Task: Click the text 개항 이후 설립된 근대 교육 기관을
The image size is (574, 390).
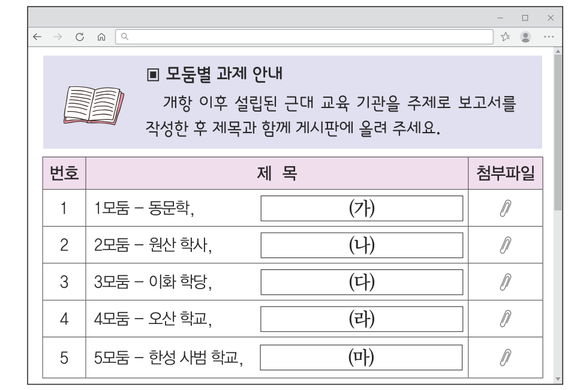Action: point(281,103)
